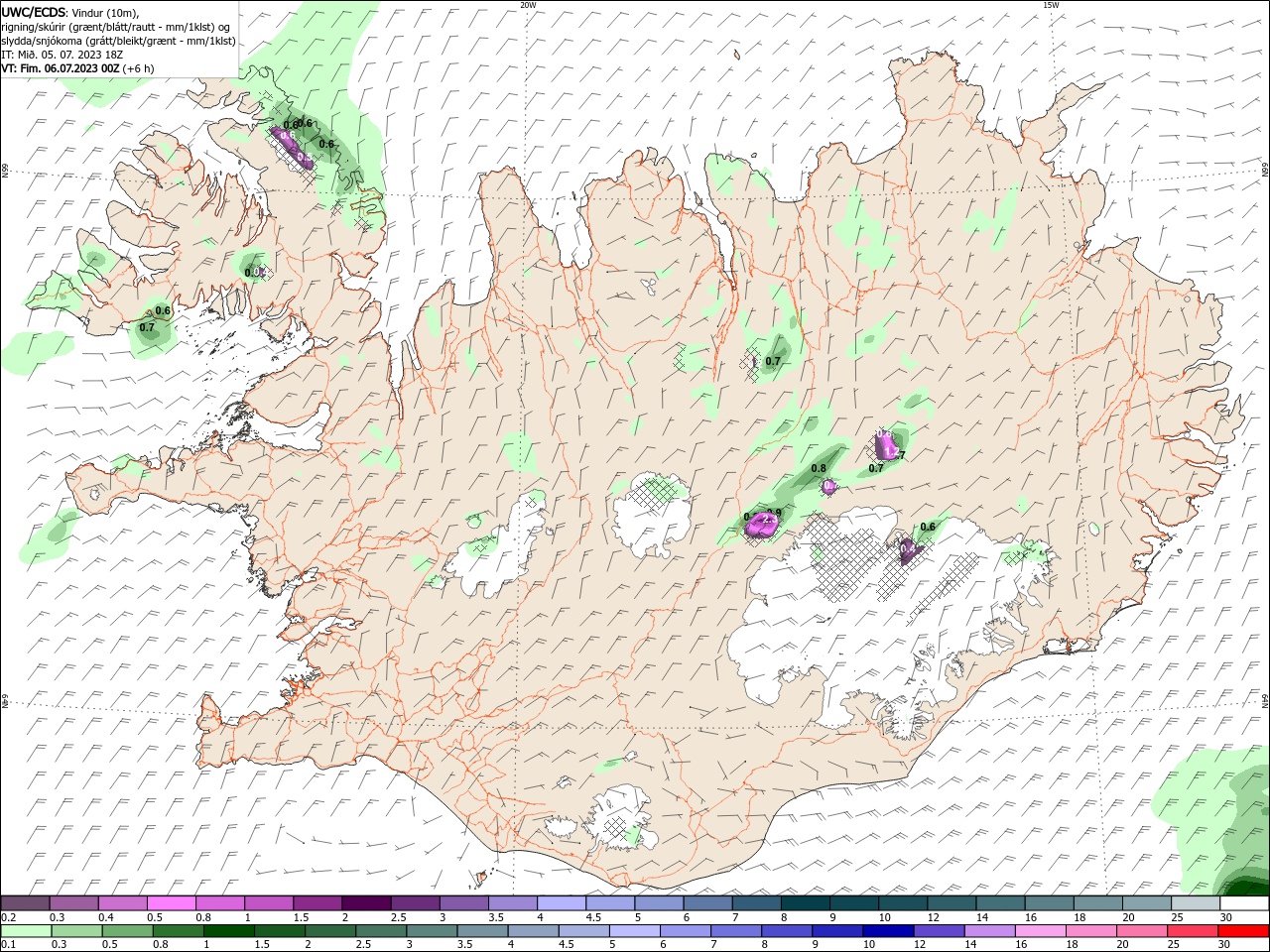1270x952 pixels.
Task: Pick the dark teal 8 mm snow scale swatch
Action: [x=805, y=903]
